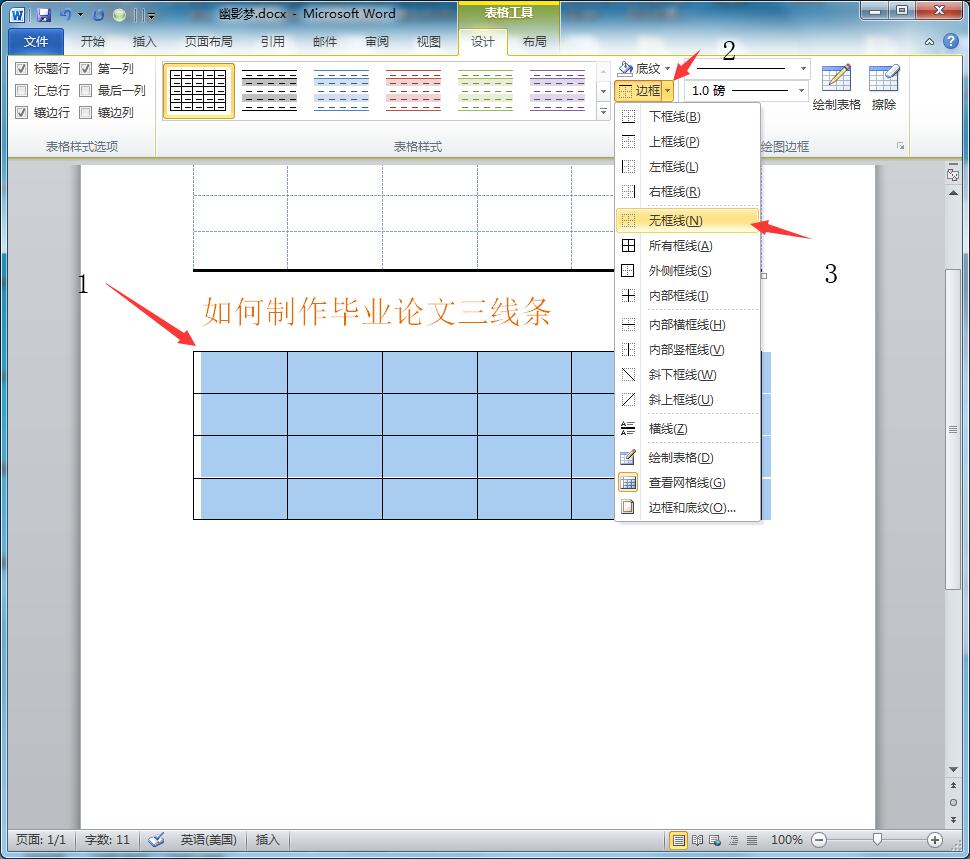This screenshot has width=970, height=859.
Task: Open 边框和底纹(O) dialog entry
Action: [x=688, y=508]
